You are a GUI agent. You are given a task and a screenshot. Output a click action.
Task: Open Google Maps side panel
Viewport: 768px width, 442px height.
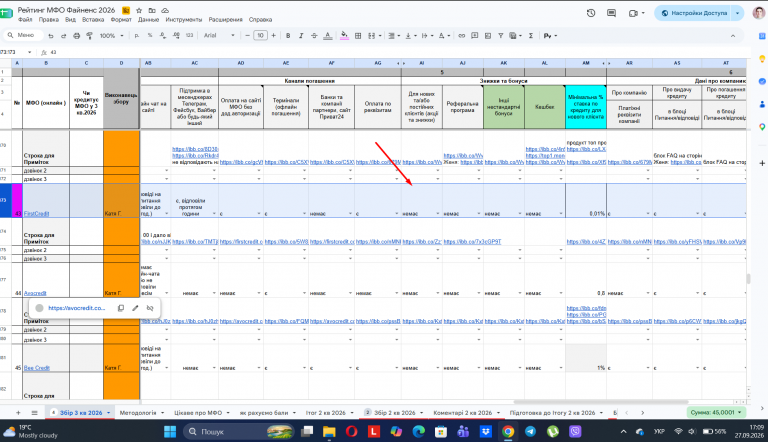tap(762, 127)
